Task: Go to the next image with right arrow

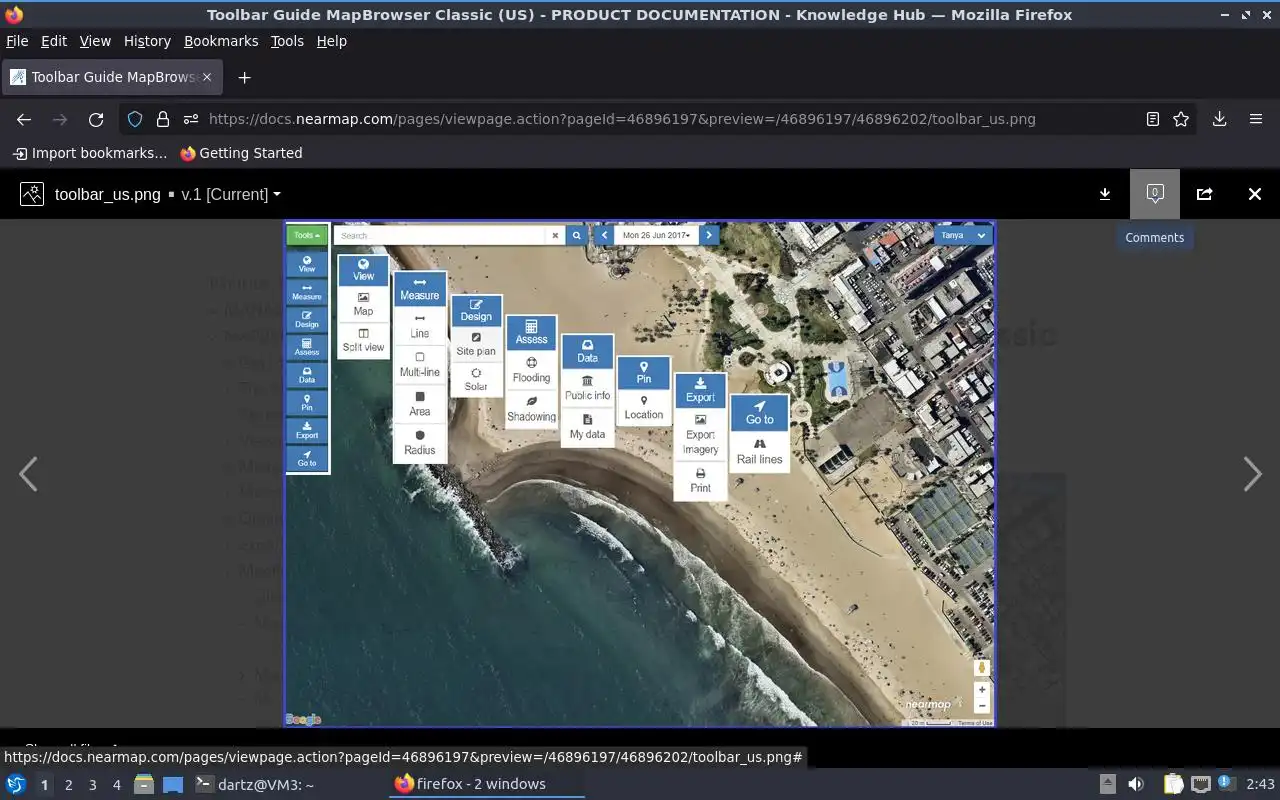Action: (1252, 474)
